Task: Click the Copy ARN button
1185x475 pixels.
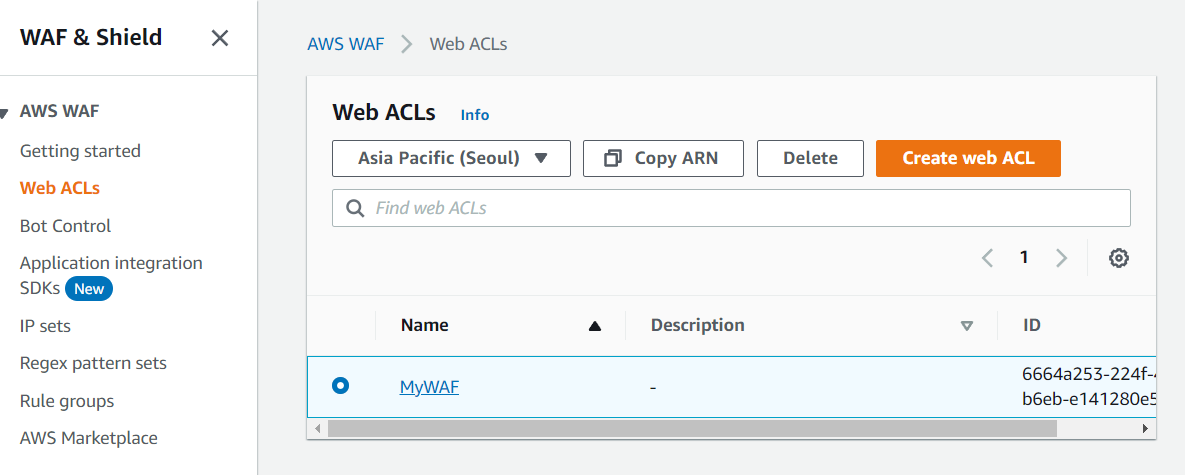Action: [x=664, y=159]
